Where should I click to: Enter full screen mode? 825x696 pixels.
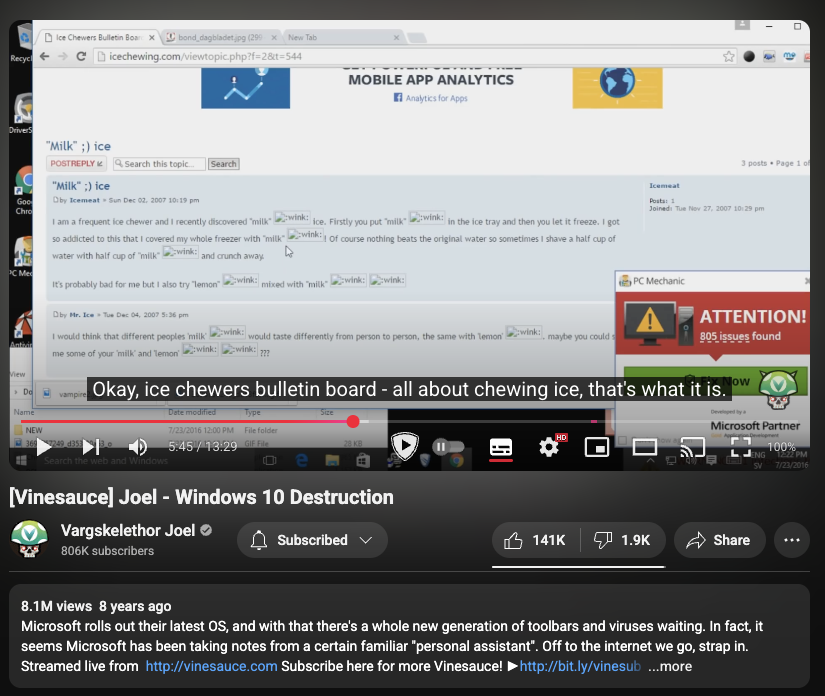740,447
